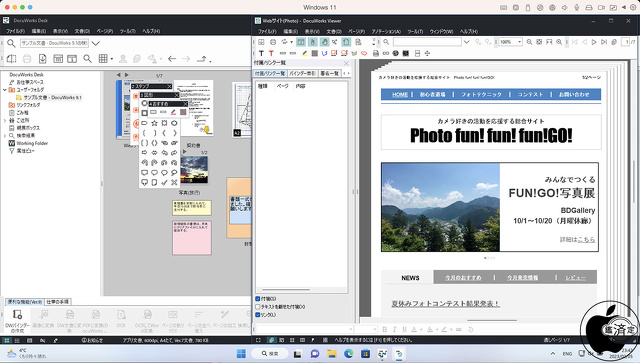Click first split-page icon in Desk toolbar

(x=11, y=59)
